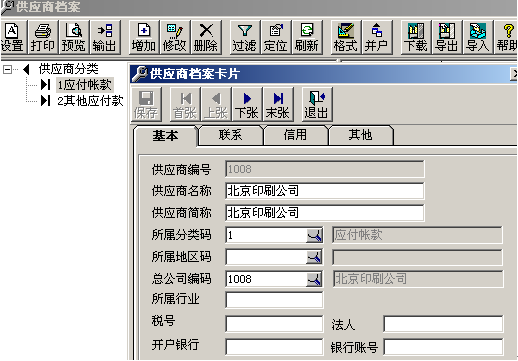Collapse the 供应商分类 tree node
This screenshot has height=361, width=518.
[7, 69]
